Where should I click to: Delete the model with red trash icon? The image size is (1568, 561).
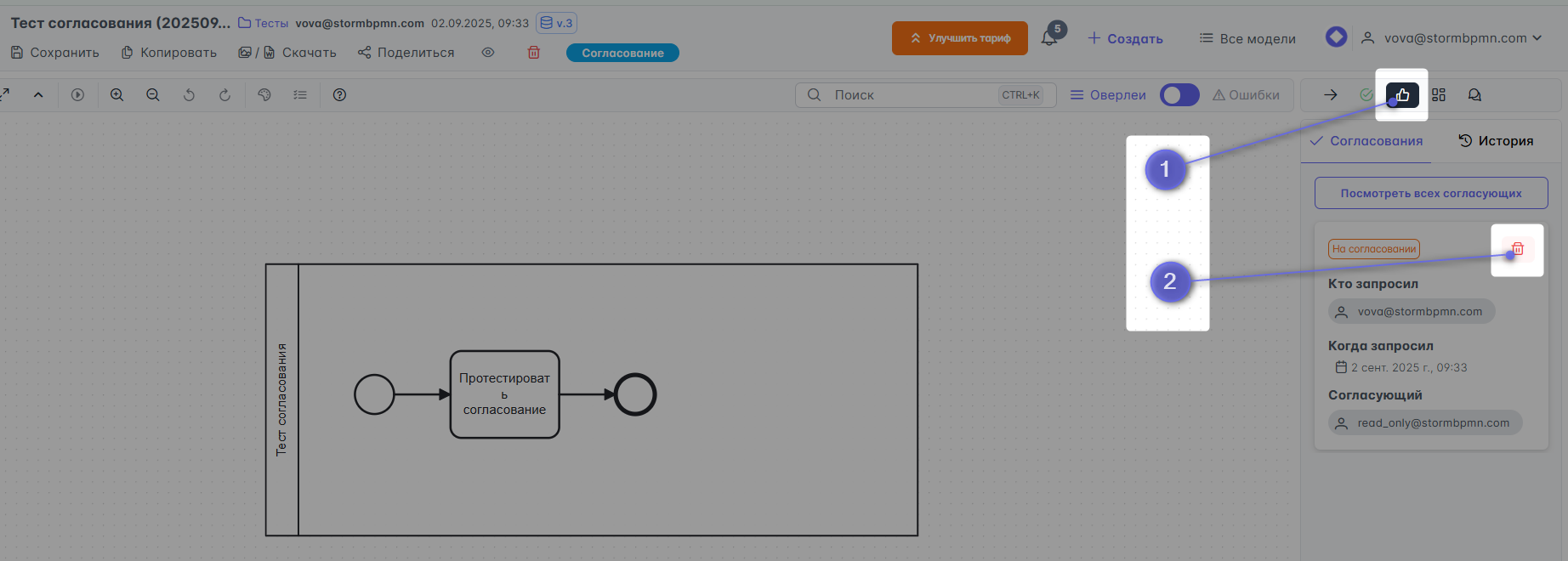coord(534,53)
